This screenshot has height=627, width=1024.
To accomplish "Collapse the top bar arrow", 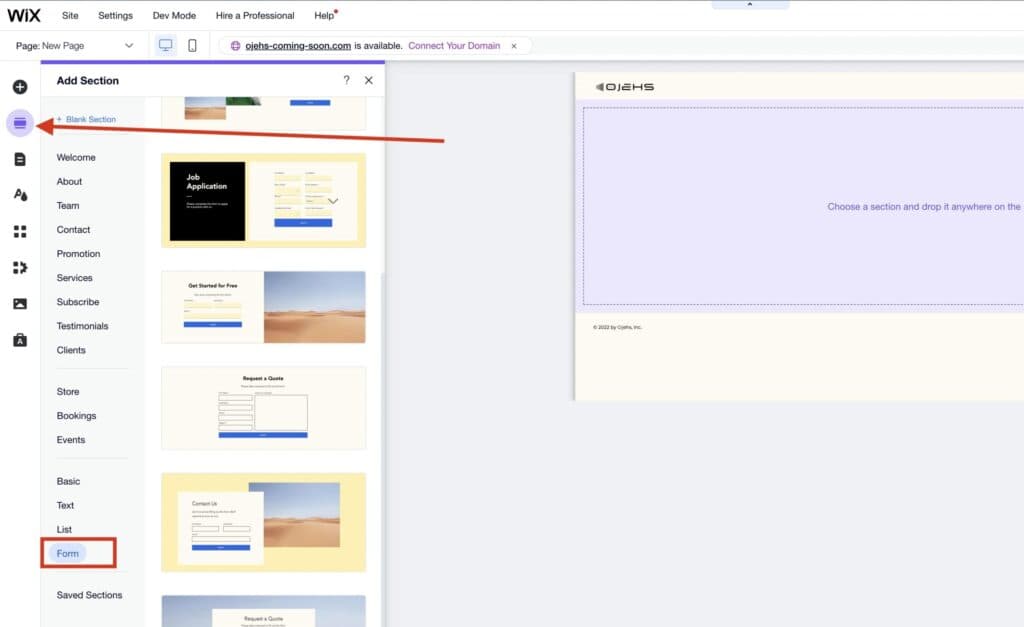I will [x=750, y=5].
